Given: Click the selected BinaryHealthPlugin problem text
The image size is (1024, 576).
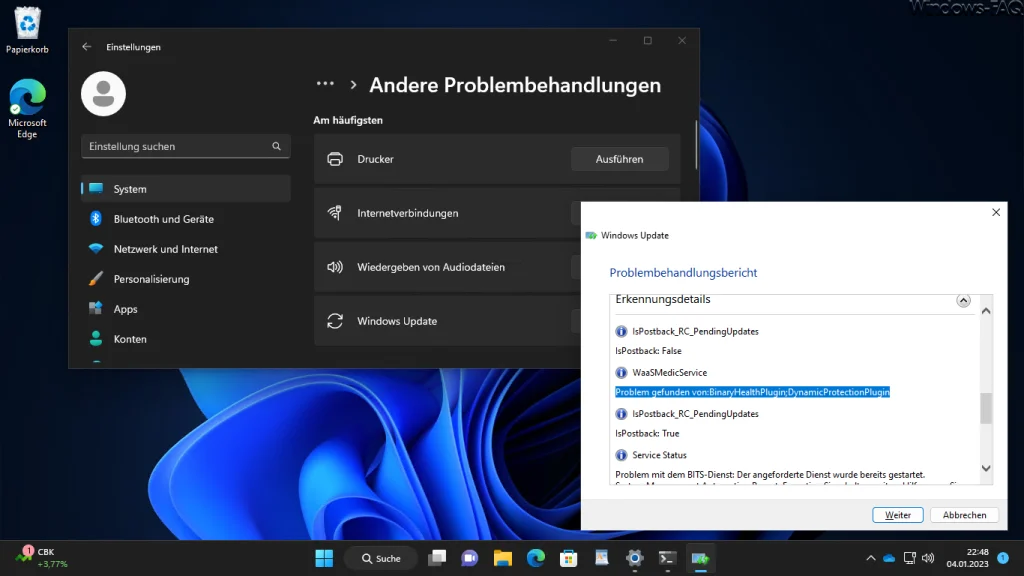Looking at the screenshot, I should [x=752, y=392].
